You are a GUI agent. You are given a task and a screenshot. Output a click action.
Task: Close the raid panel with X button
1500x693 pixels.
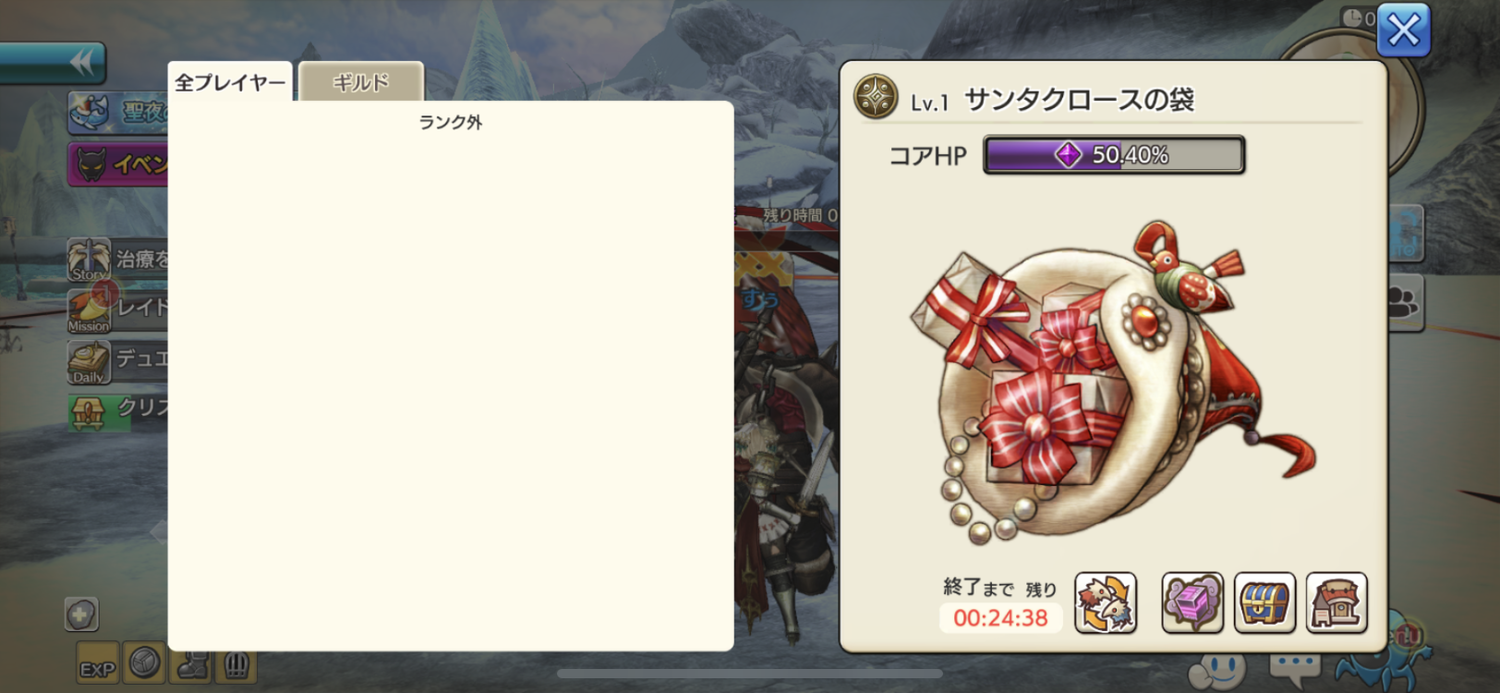pyautogui.click(x=1403, y=30)
